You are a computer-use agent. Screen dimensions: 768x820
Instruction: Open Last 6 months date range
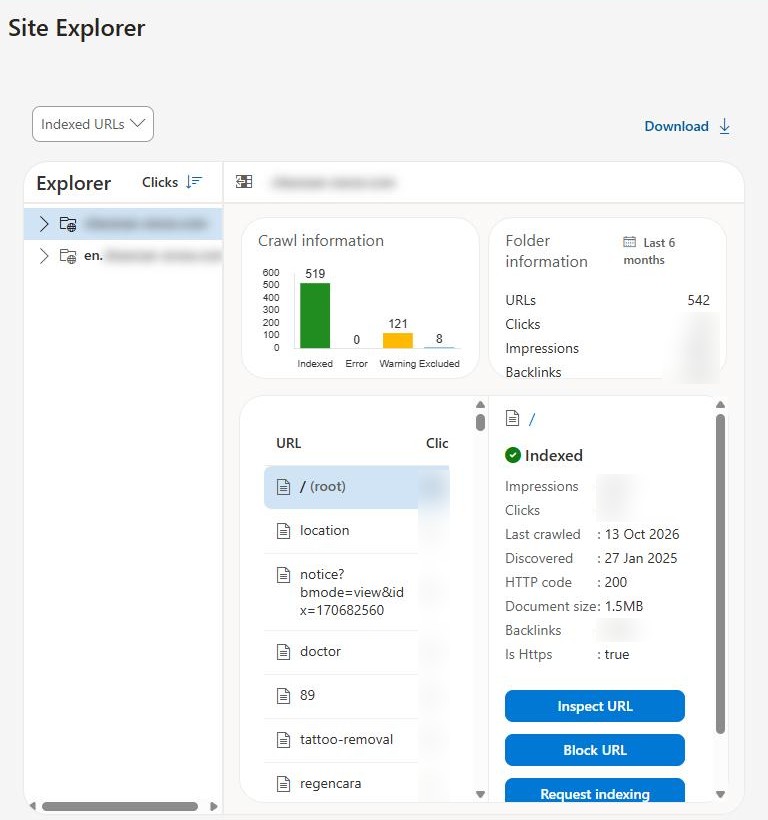coord(649,251)
